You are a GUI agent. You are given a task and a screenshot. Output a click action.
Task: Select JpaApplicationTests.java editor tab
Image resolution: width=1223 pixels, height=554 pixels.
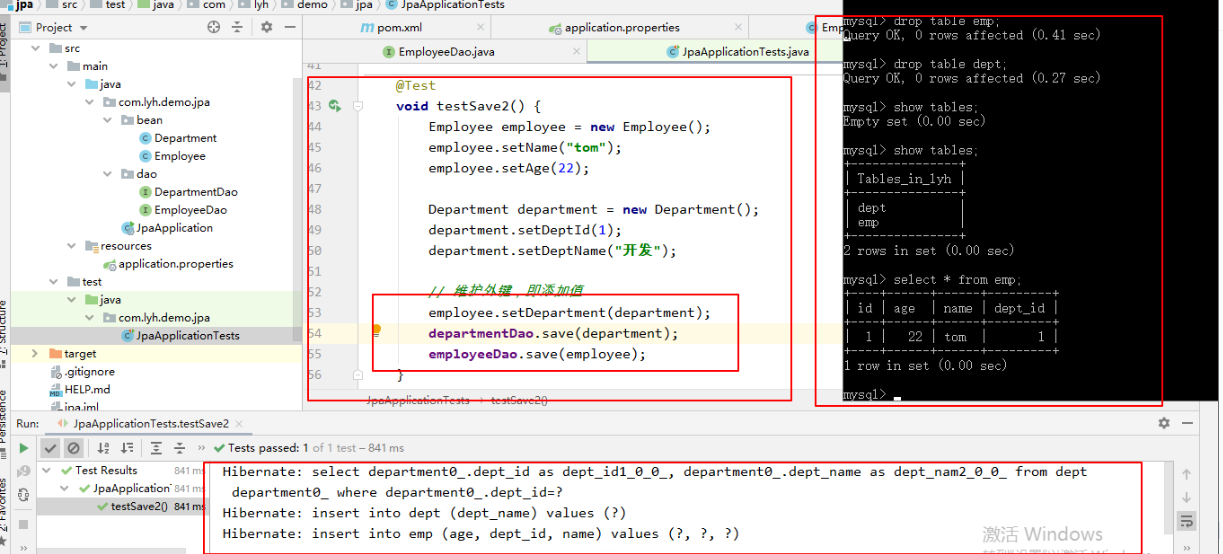737,51
